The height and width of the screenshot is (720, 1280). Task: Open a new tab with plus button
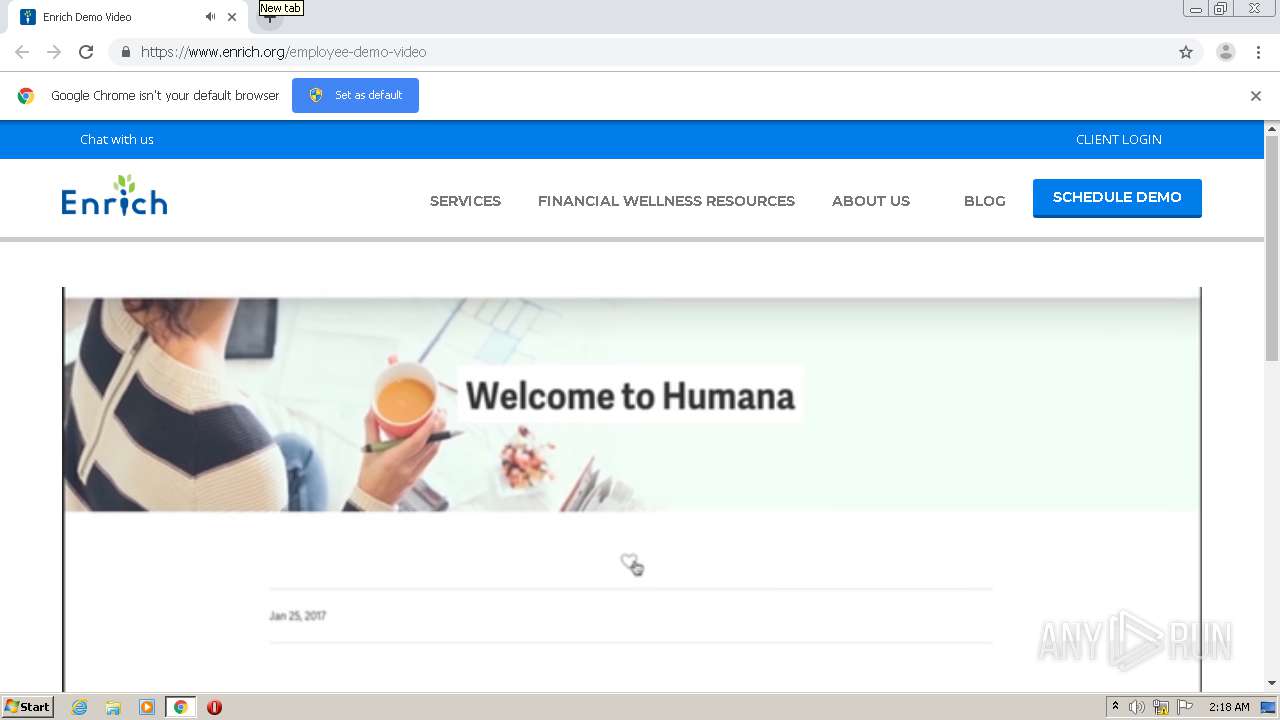click(x=269, y=17)
